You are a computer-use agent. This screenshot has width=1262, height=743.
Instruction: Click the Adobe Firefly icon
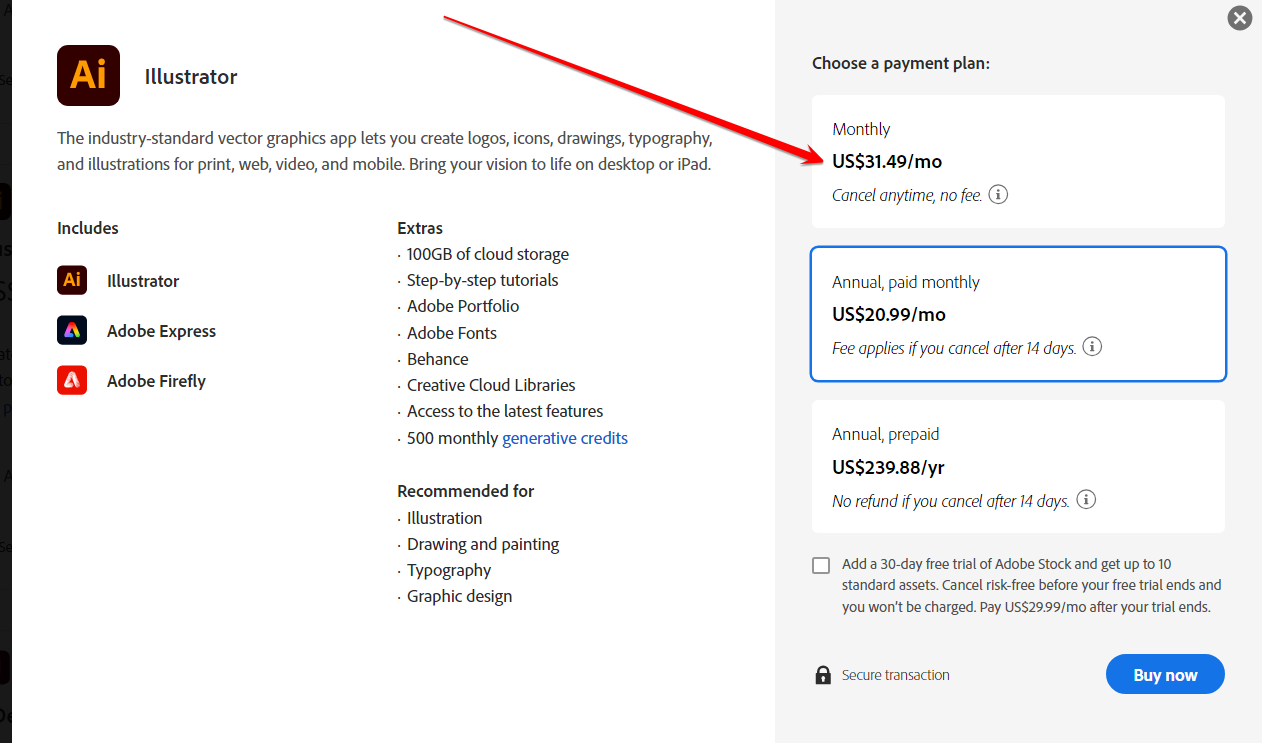72,380
